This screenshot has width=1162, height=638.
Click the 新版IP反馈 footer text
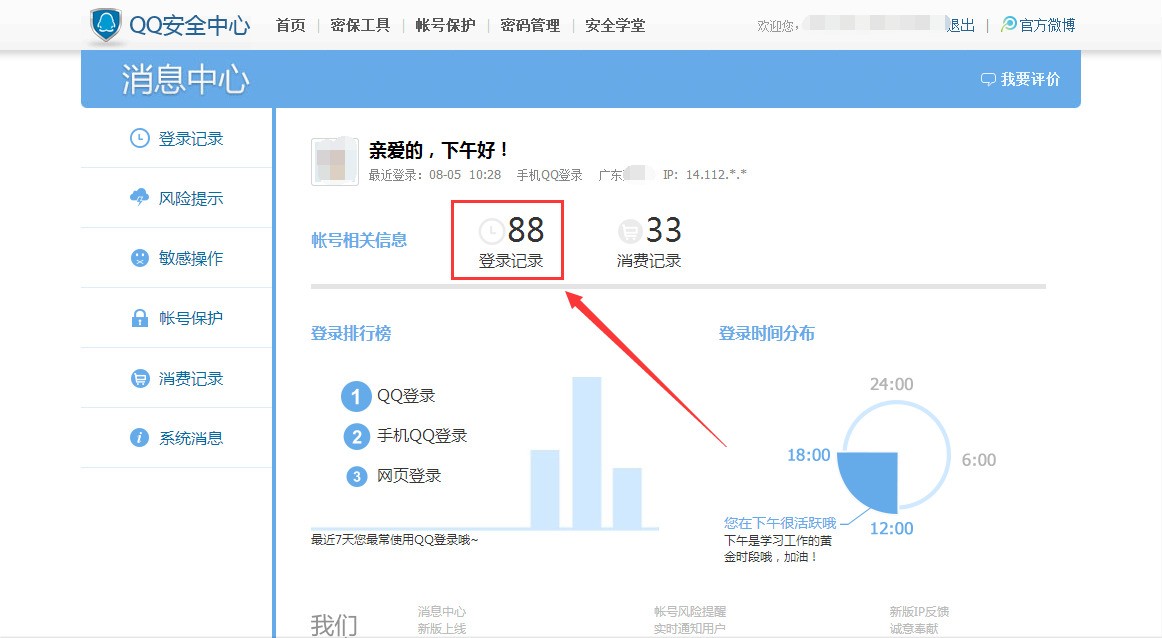pyautogui.click(x=919, y=611)
